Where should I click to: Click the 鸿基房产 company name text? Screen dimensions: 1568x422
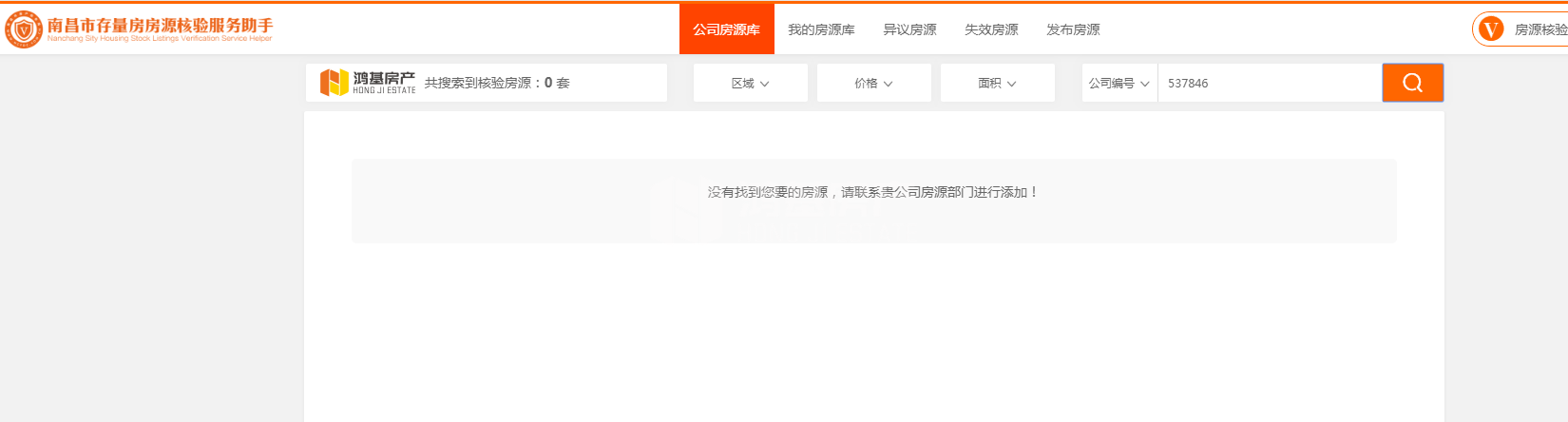384,78
